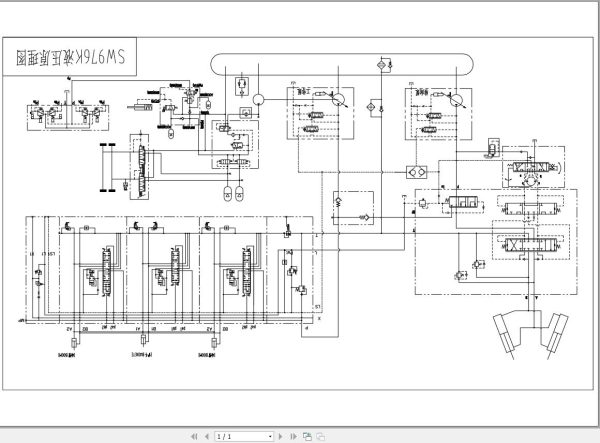Image resolution: width=600 pixels, height=443 pixels.
Task: Click the mirrored SW976K diagram title
Action: [70, 57]
